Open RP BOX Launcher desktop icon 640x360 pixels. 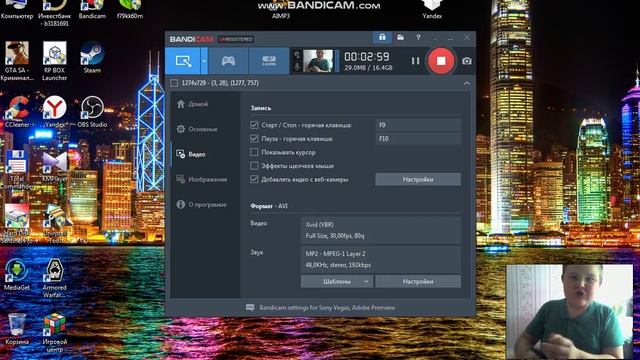(54, 61)
